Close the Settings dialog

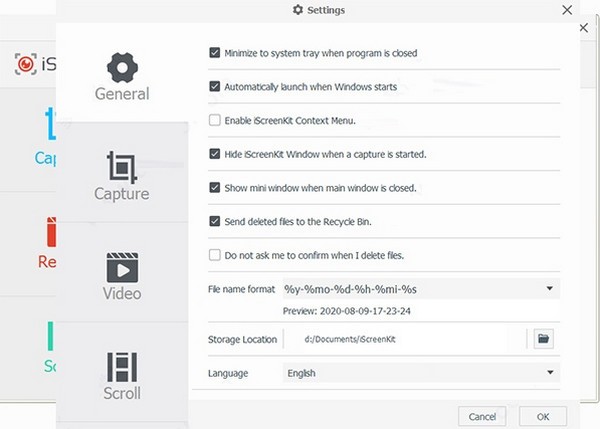568,10
